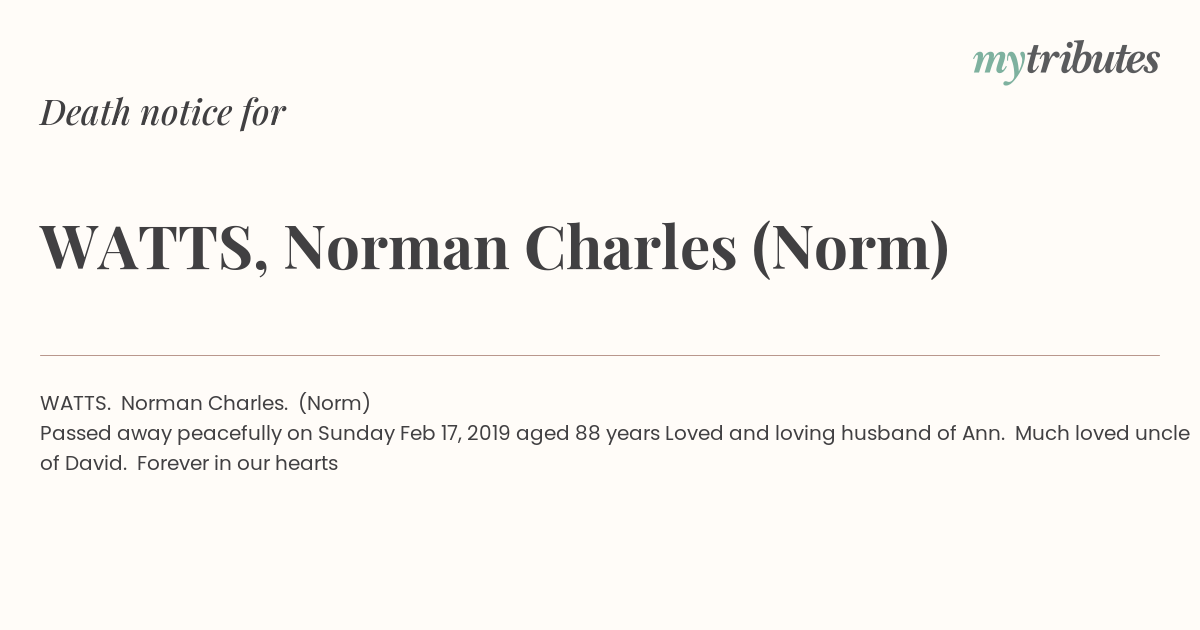Click the green "my" part of logo

pyautogui.click(x=998, y=62)
